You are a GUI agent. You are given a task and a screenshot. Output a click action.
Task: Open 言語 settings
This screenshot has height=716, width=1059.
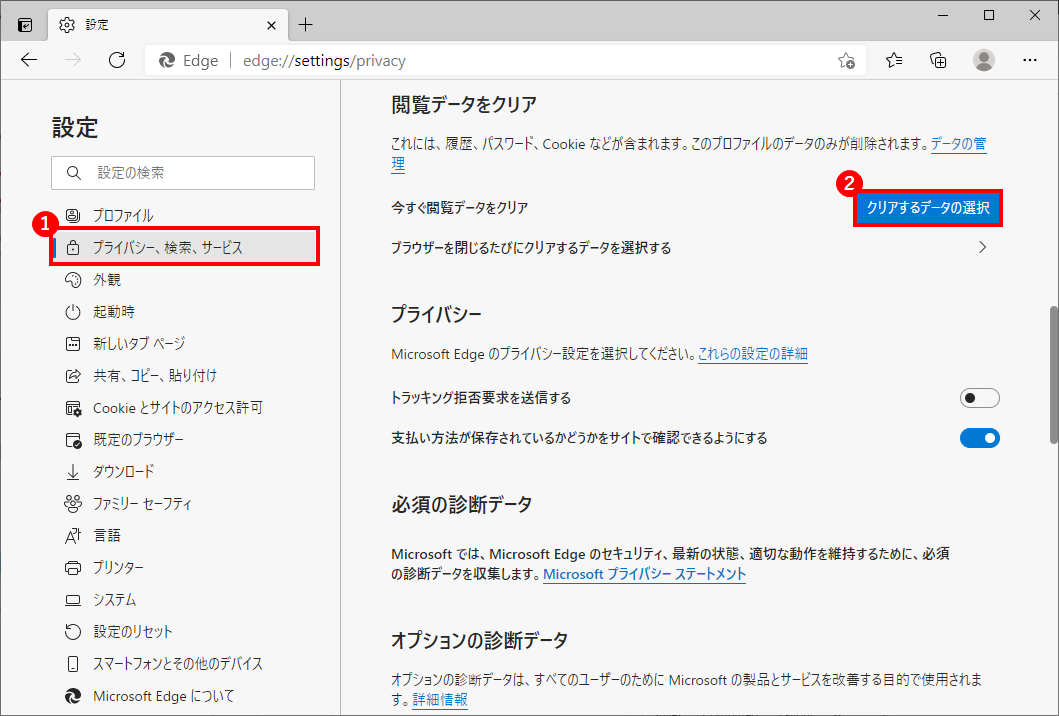(x=183, y=536)
